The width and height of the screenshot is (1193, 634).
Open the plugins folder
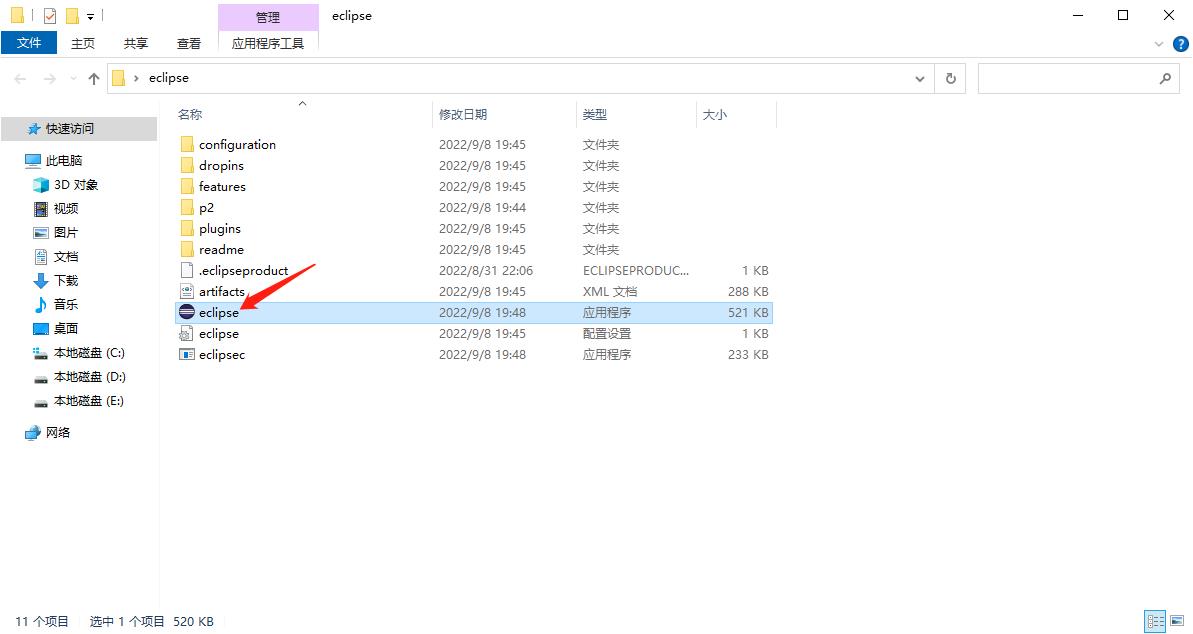coord(219,228)
